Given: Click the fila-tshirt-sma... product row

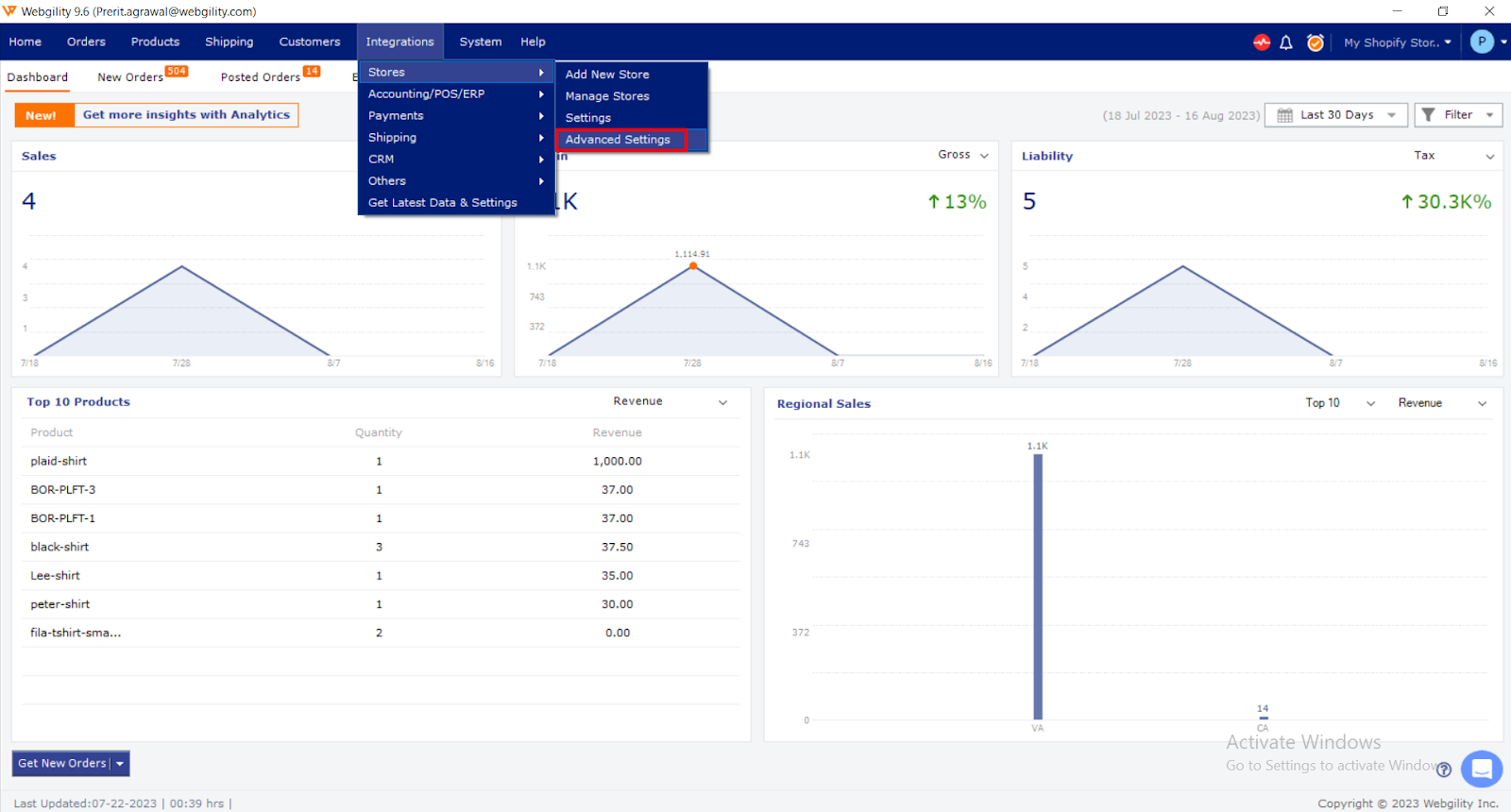Looking at the screenshot, I should 382,633.
